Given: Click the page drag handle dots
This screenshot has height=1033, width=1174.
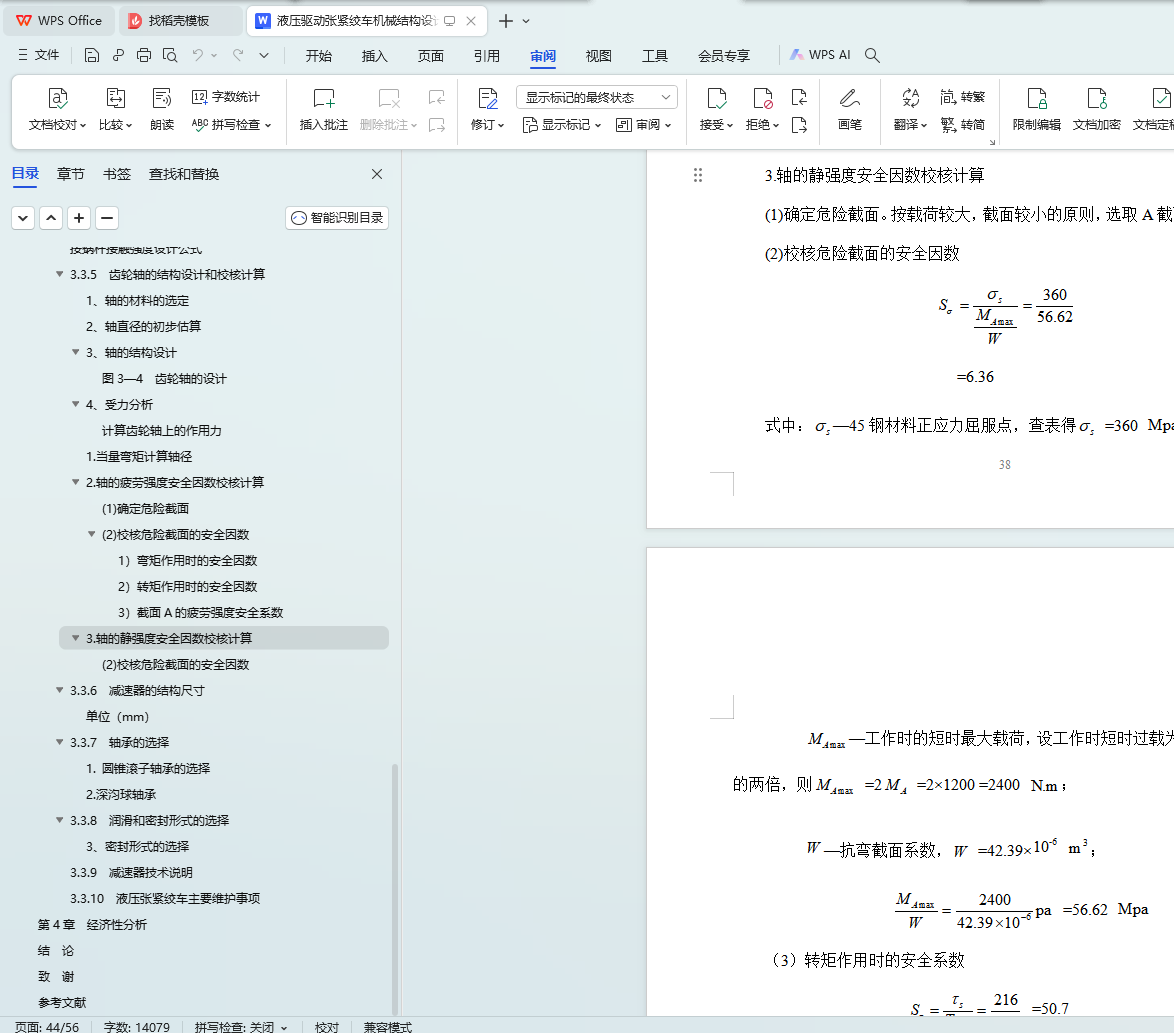Looking at the screenshot, I should coord(698,175).
